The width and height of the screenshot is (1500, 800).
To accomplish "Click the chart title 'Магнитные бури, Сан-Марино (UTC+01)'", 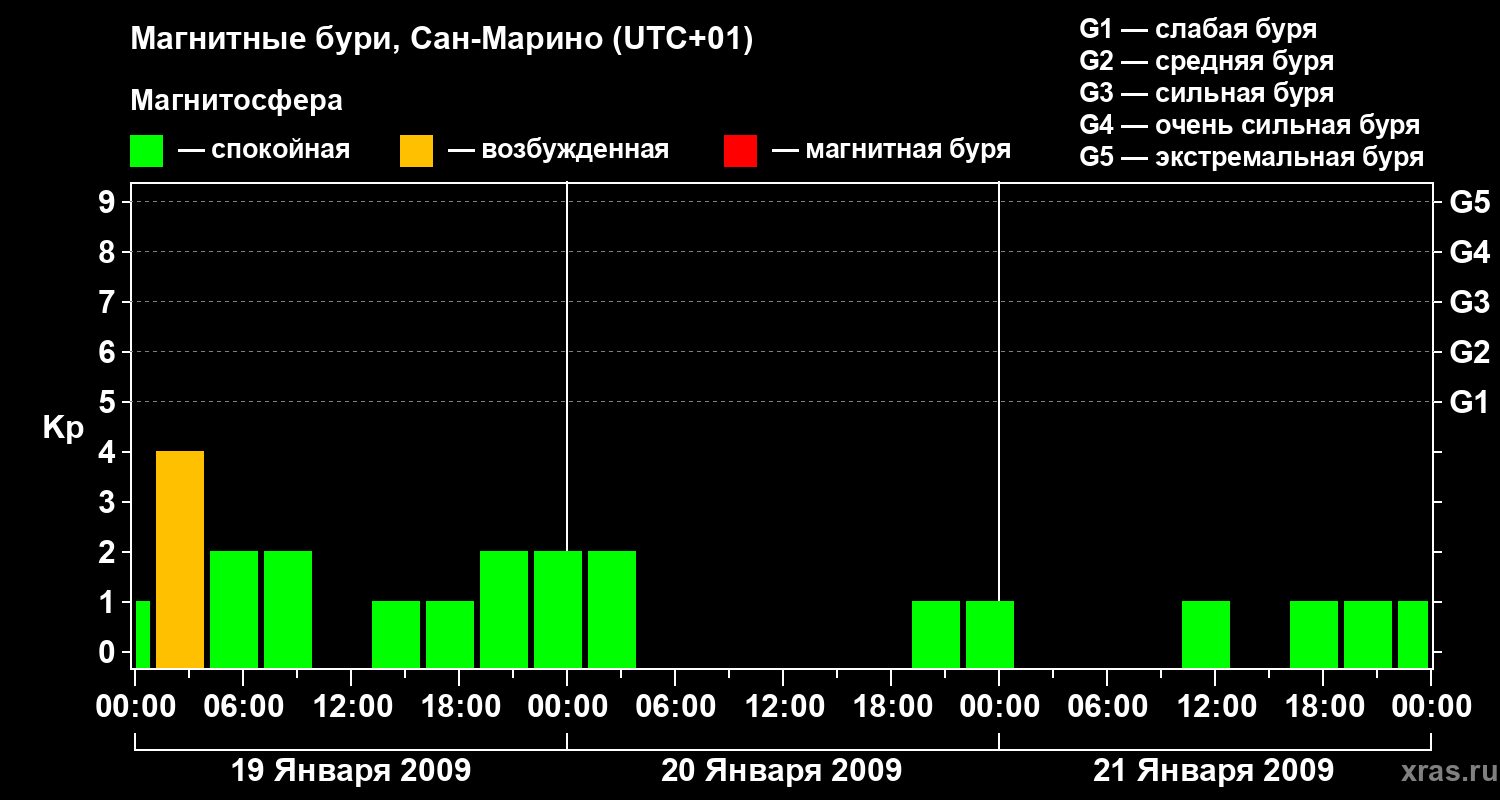I will (x=441, y=40).
